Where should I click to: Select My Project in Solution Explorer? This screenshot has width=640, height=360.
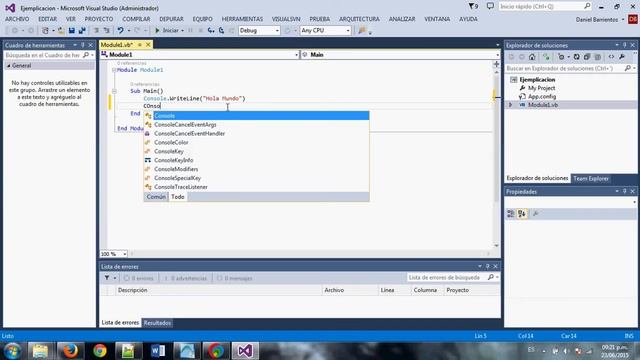tap(541, 88)
